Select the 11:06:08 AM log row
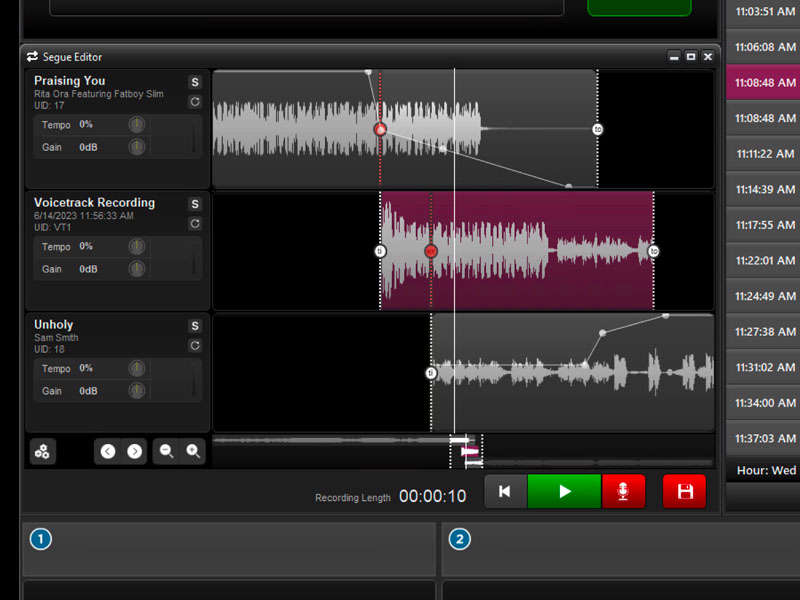The width and height of the screenshot is (800, 600). pyautogui.click(x=763, y=47)
